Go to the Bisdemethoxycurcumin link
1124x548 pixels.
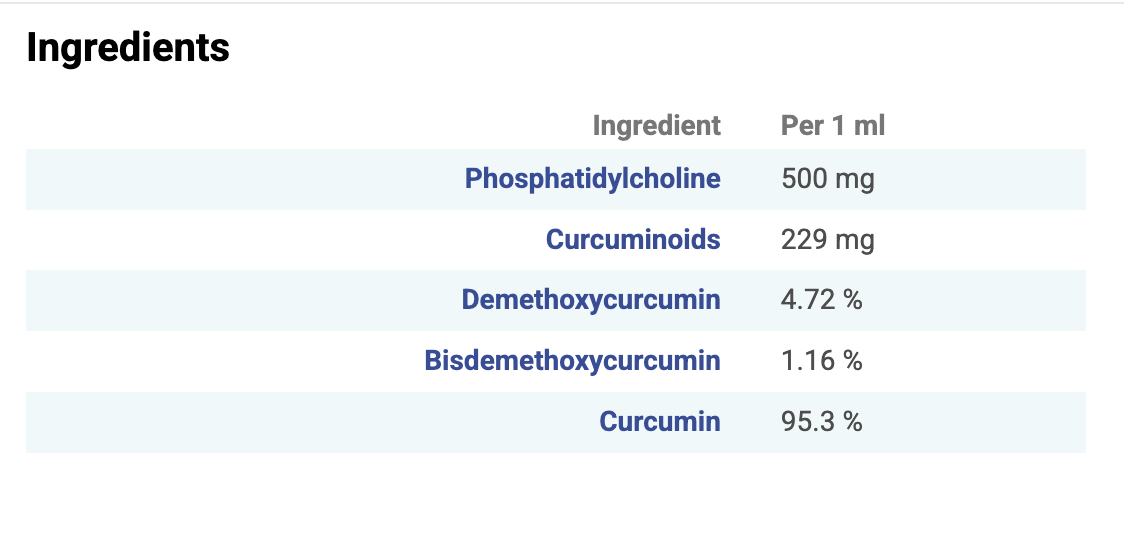pyautogui.click(x=572, y=361)
